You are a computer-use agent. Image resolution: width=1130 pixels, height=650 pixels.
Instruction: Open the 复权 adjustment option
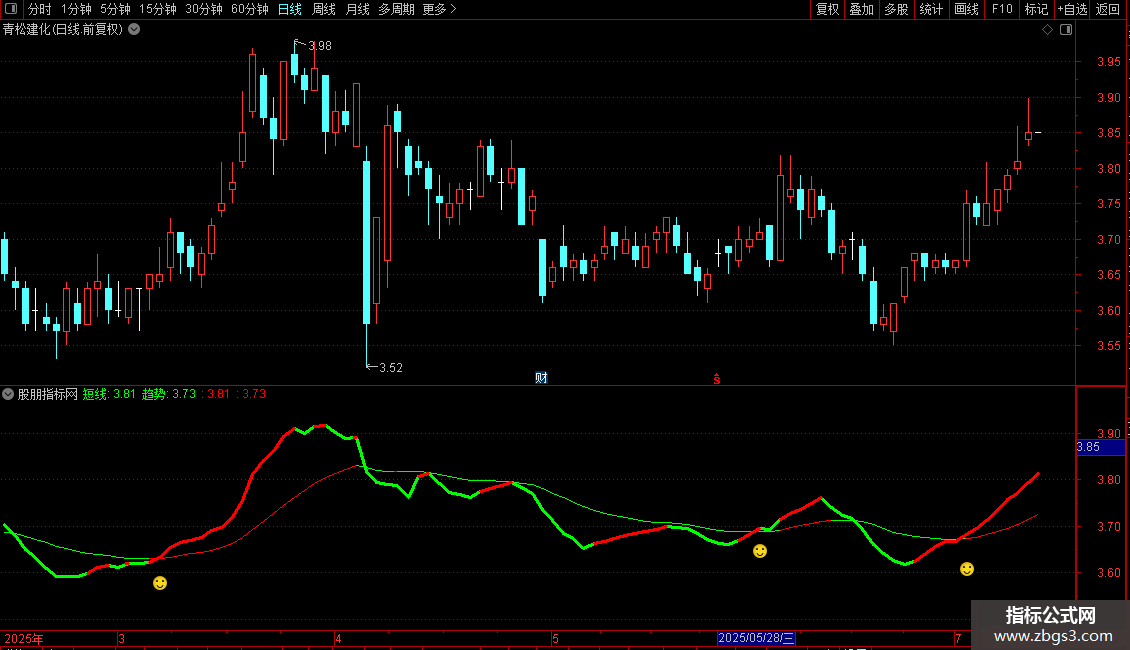[827, 9]
